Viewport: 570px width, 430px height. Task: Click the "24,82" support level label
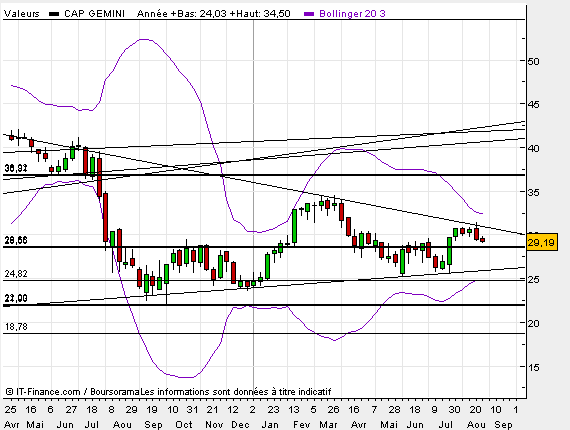coord(16,274)
